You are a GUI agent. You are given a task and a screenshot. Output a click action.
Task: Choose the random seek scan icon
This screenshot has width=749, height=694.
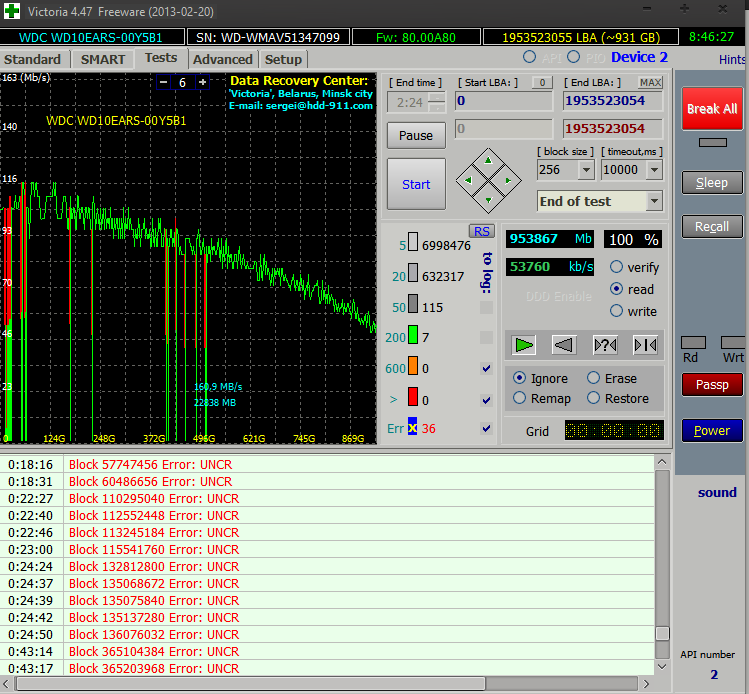click(605, 345)
